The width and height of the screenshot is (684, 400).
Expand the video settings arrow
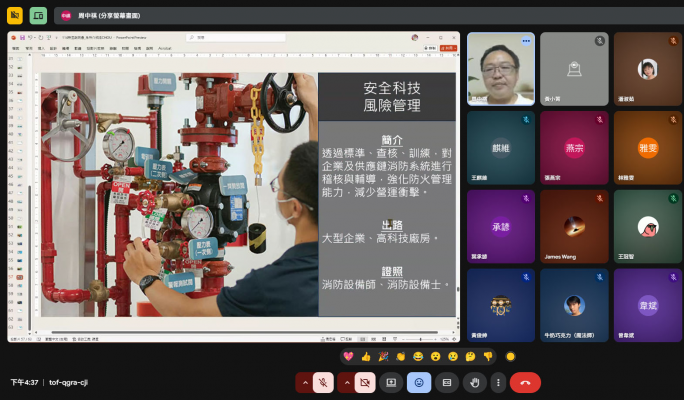(347, 382)
